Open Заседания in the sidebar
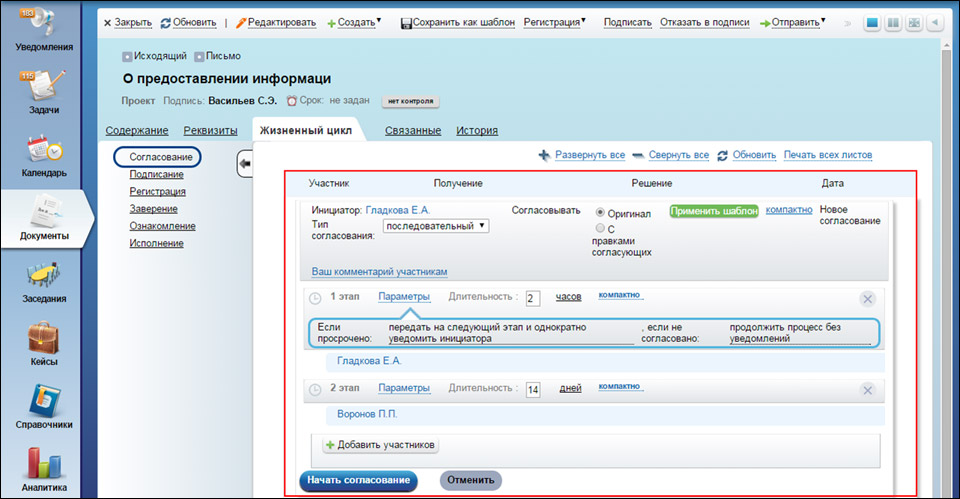The image size is (960, 499). coord(43,282)
